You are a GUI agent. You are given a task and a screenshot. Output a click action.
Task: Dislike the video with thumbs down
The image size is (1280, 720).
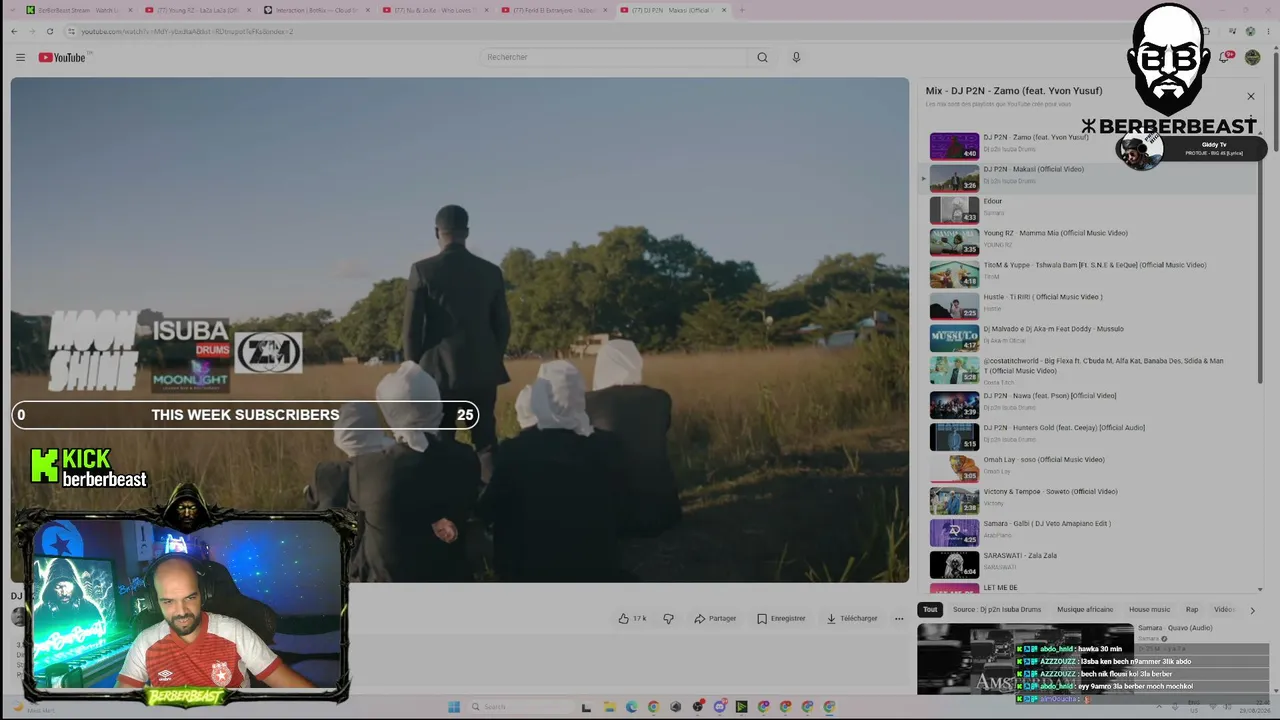669,618
